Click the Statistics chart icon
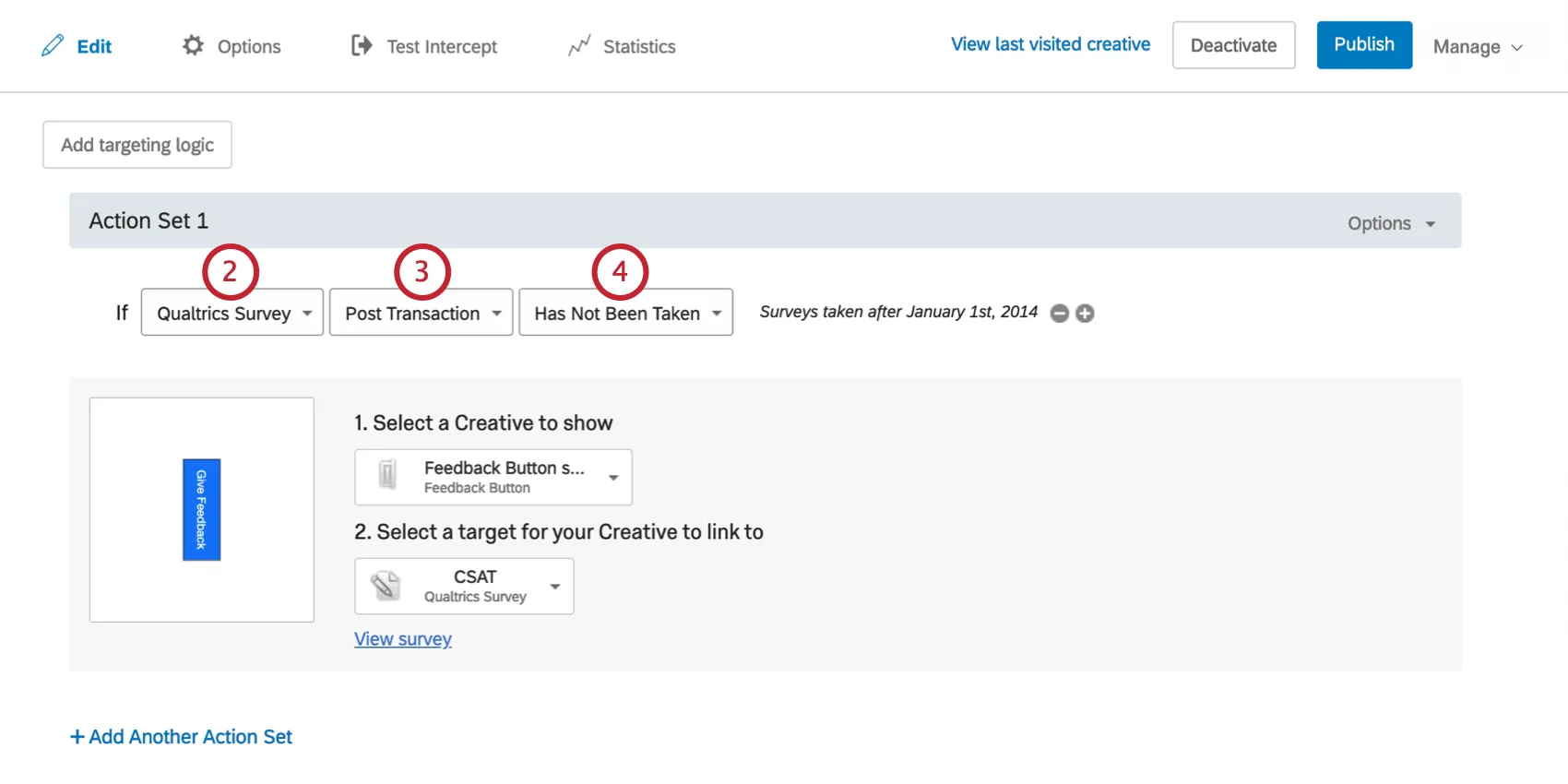The width and height of the screenshot is (1568, 784). [579, 46]
